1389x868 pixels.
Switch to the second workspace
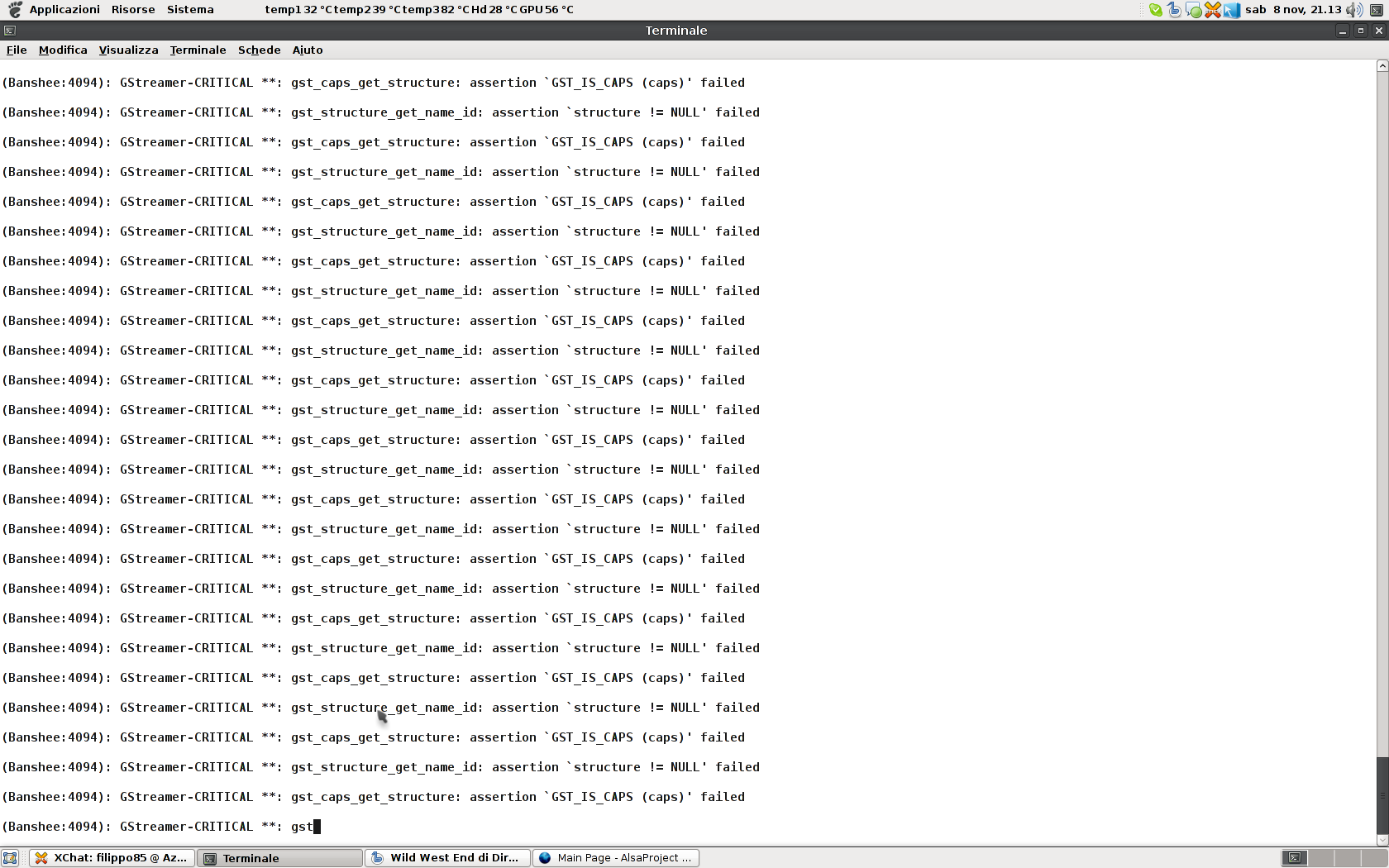point(1322,858)
